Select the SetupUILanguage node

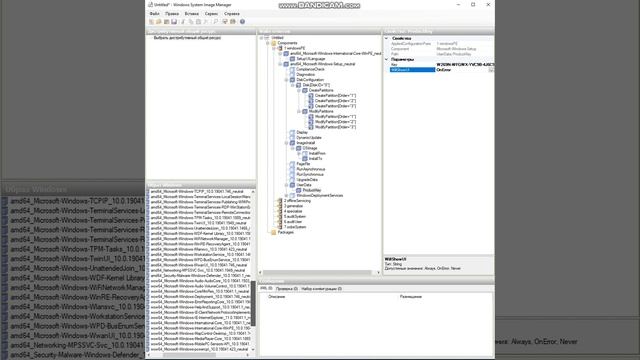311,59
